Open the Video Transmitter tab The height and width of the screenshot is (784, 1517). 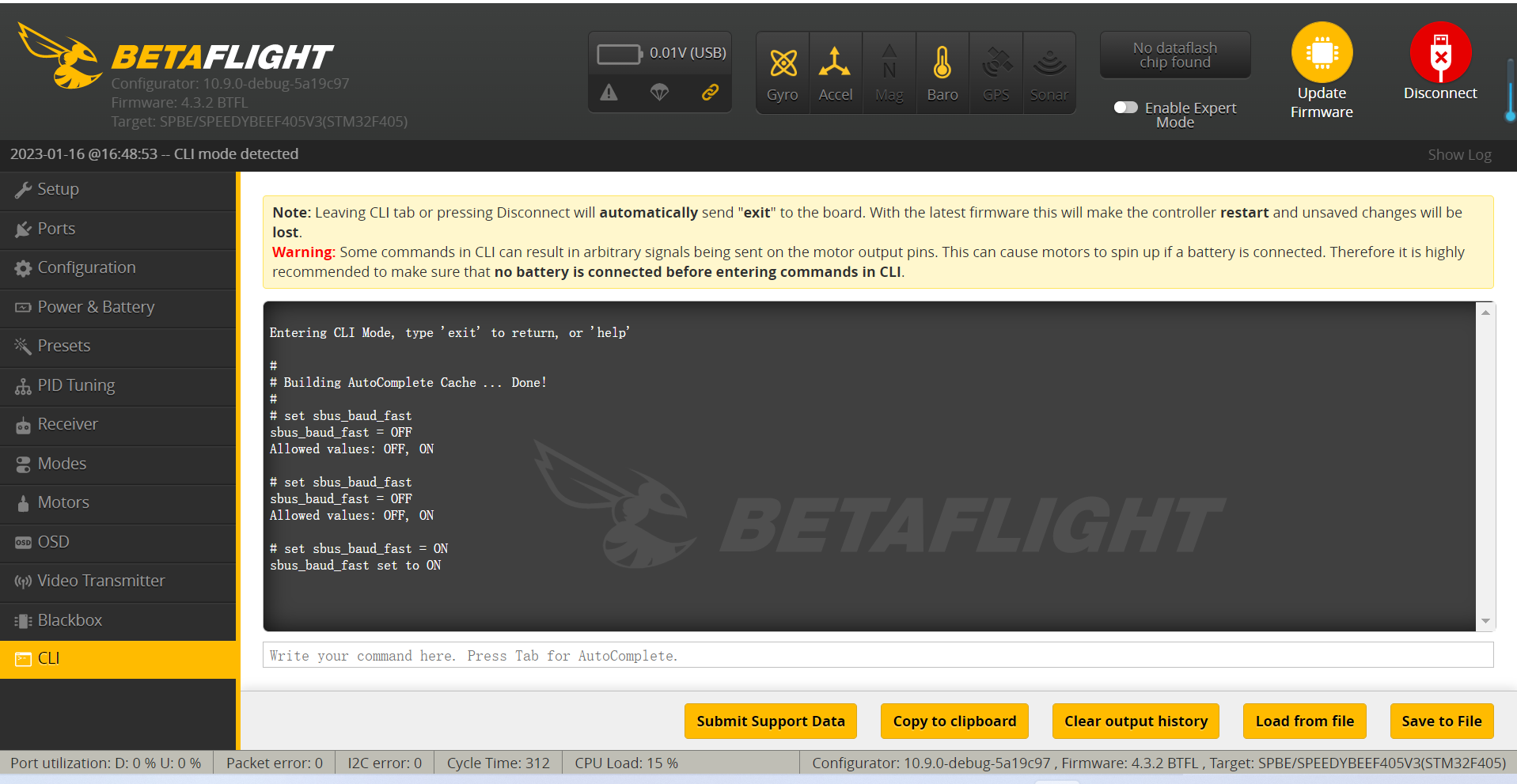click(x=118, y=581)
